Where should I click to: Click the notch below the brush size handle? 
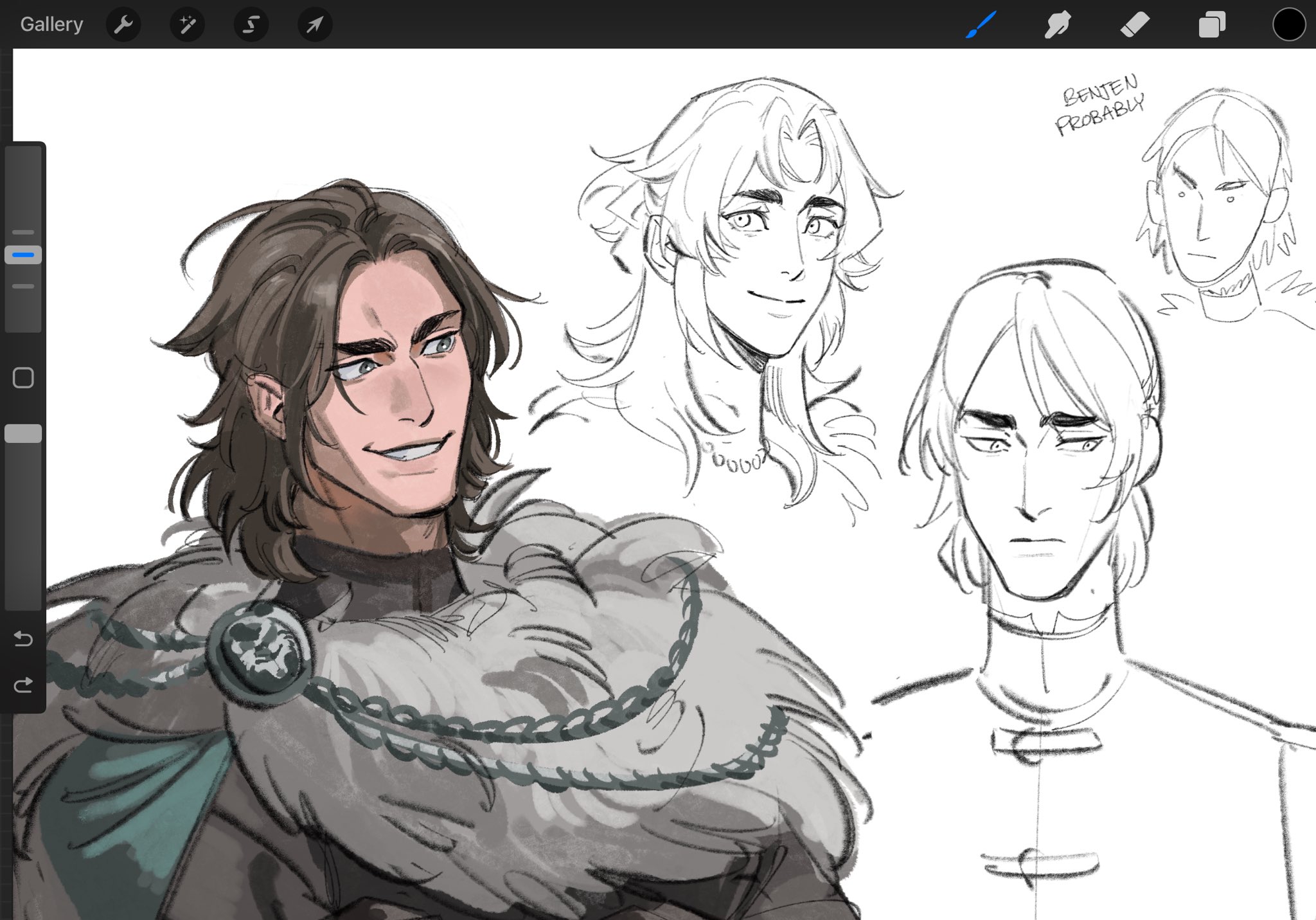[x=23, y=286]
